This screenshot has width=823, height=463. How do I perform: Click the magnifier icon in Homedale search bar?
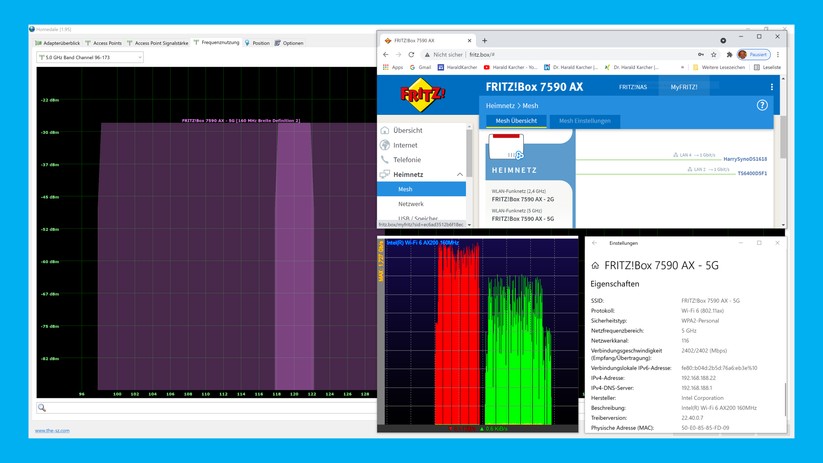[42, 407]
